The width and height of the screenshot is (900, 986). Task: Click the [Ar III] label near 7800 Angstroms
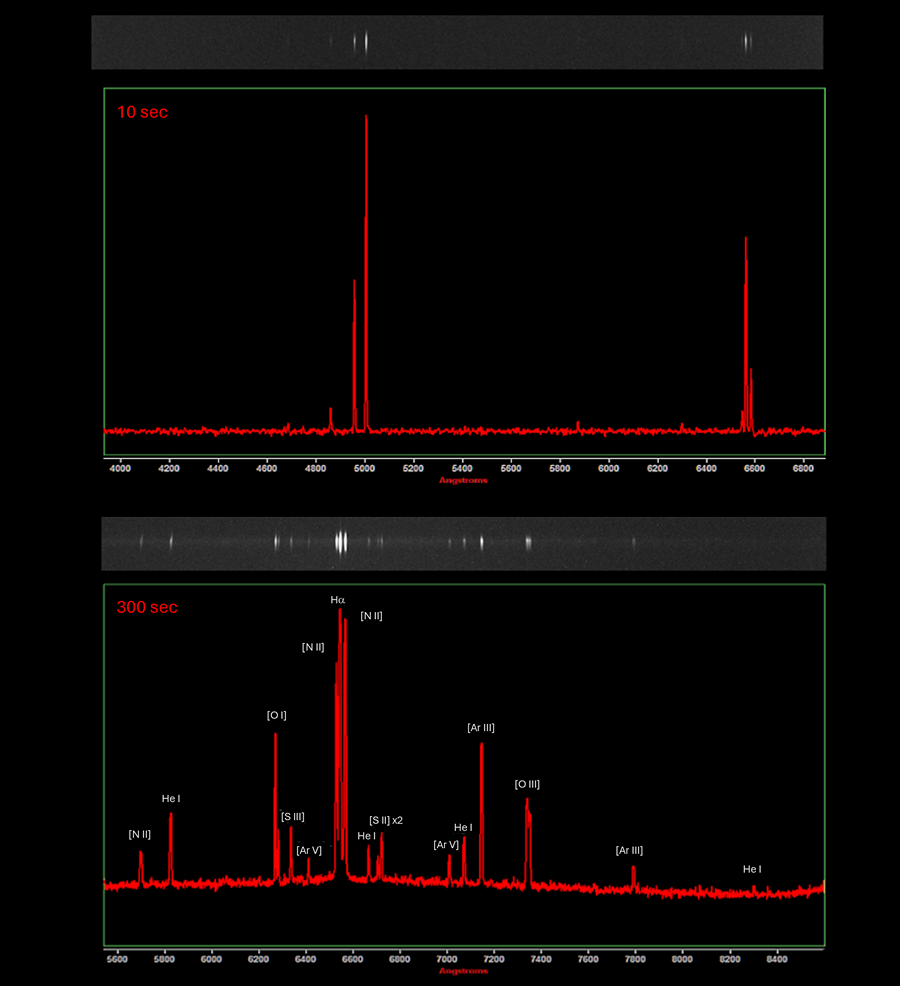pyautogui.click(x=629, y=850)
